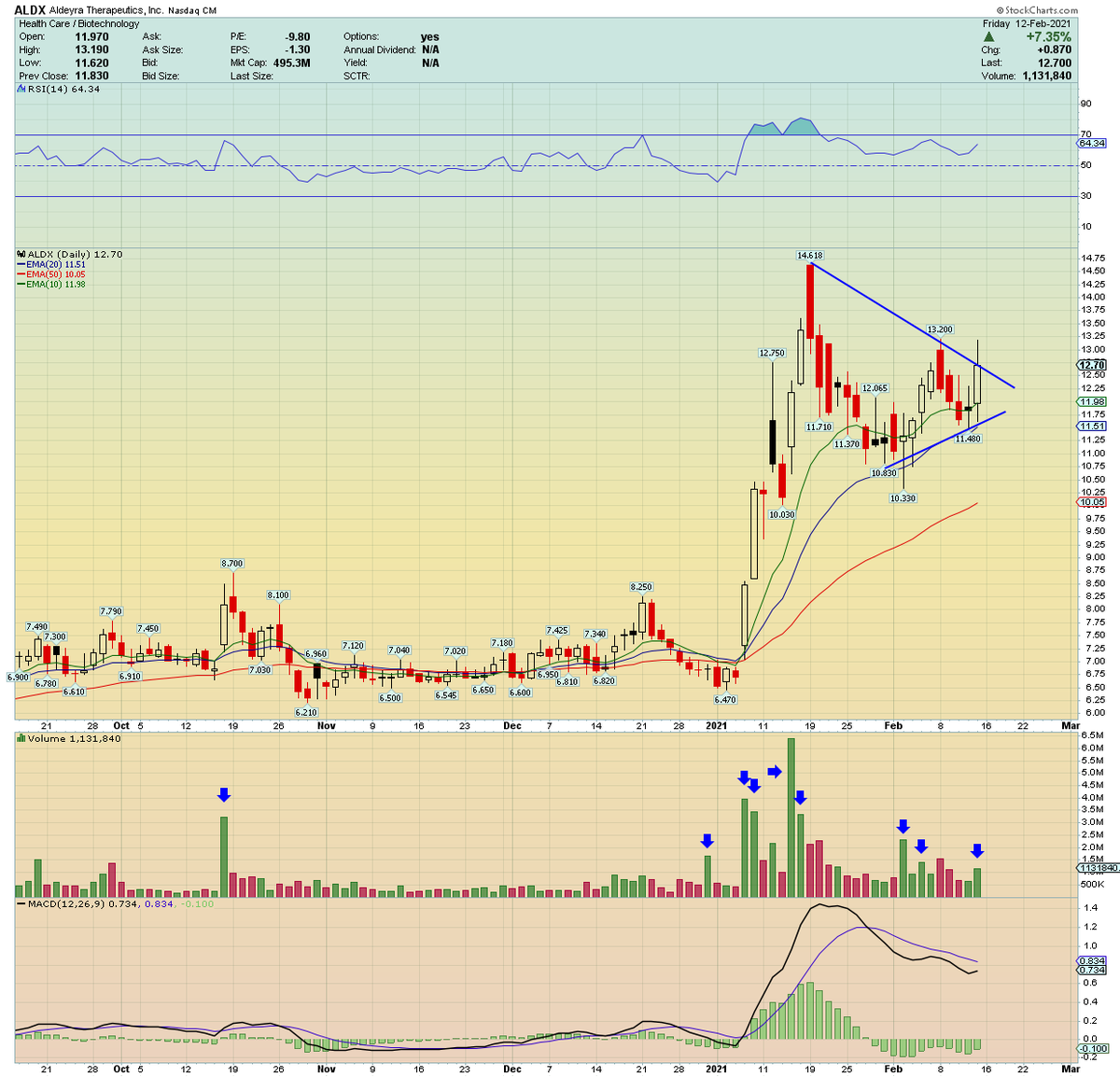The image size is (1120, 1077).
Task: Click the 14.618 peak price annotation
Action: [x=808, y=255]
